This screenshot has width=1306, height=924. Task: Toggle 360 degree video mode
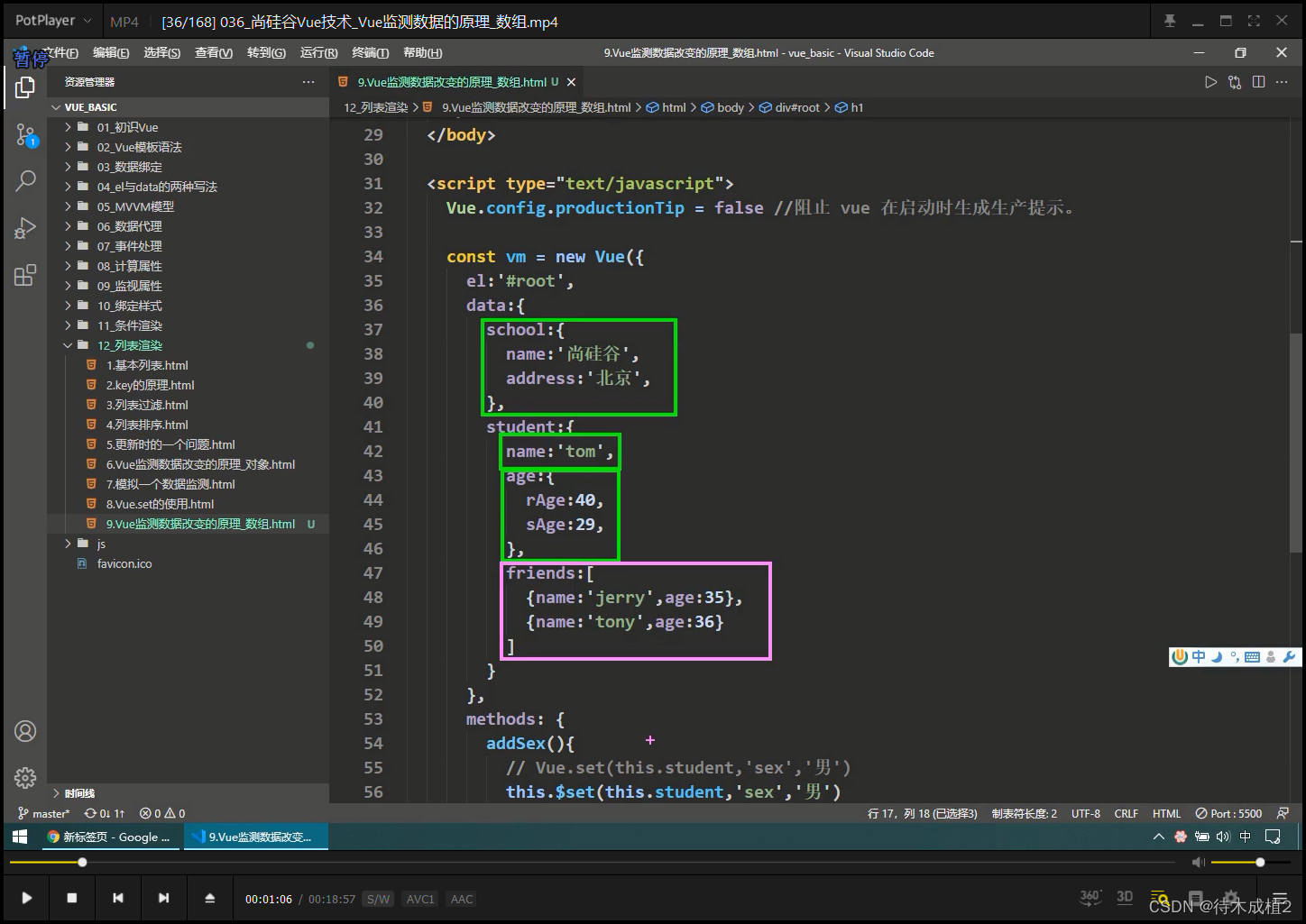point(1090,897)
